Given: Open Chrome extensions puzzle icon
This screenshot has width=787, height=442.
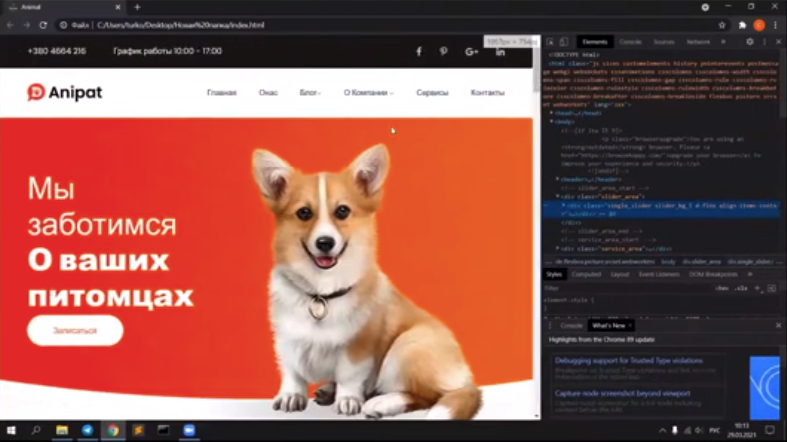Looking at the screenshot, I should (742, 25).
